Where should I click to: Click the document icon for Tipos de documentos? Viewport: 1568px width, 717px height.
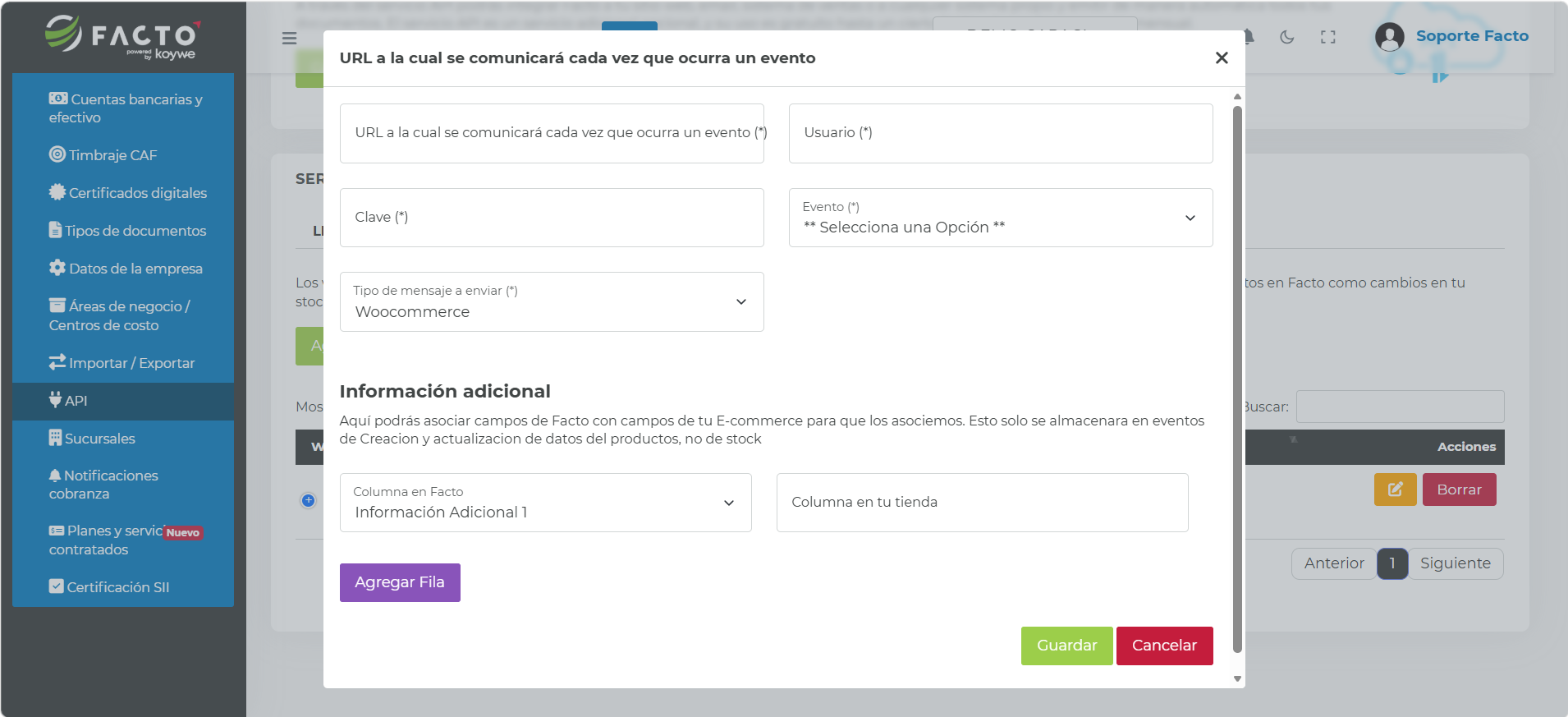(55, 229)
